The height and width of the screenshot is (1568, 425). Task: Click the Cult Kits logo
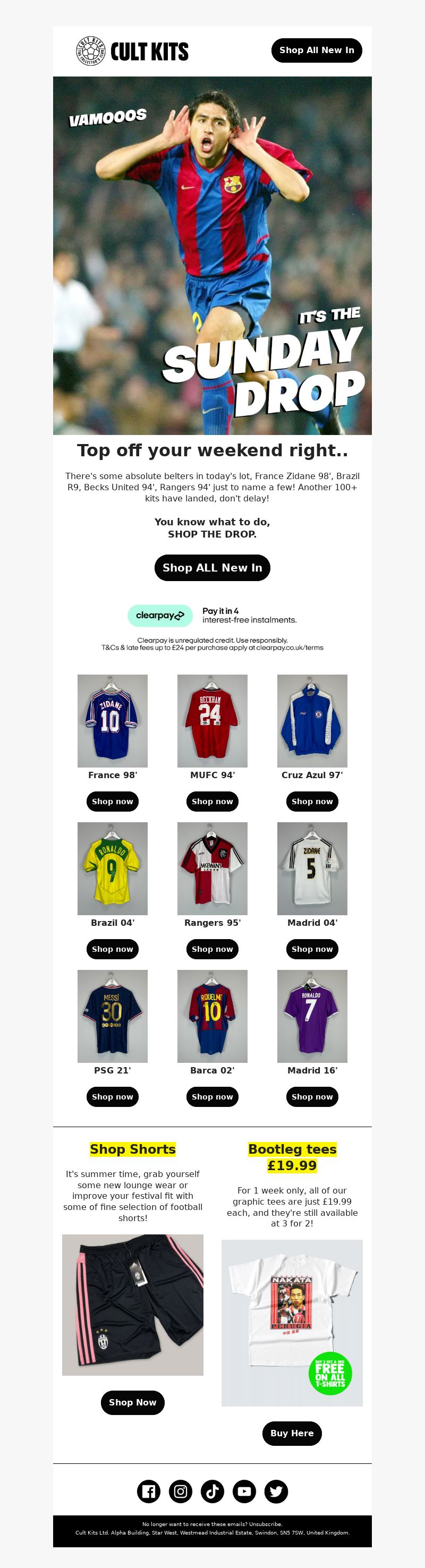click(132, 51)
